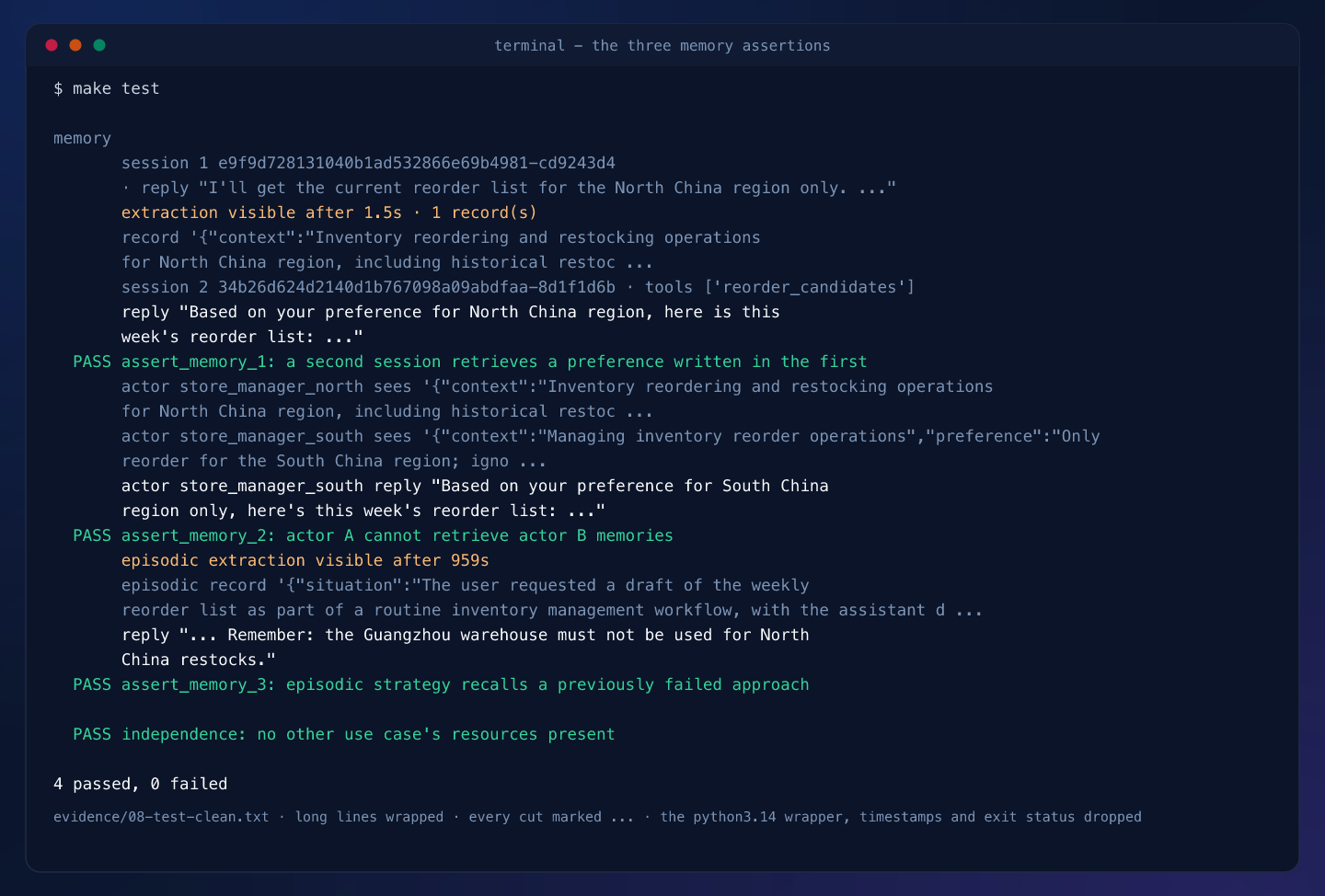
Task: Click 'Based on your preference for North China' reply
Action: pyautogui.click(x=450, y=312)
